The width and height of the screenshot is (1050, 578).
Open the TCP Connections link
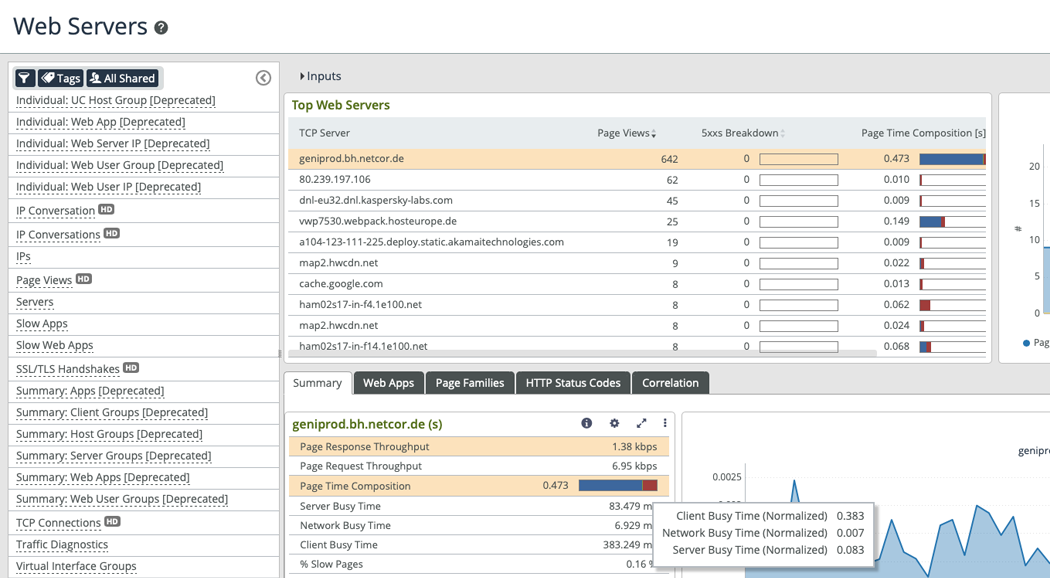click(58, 523)
